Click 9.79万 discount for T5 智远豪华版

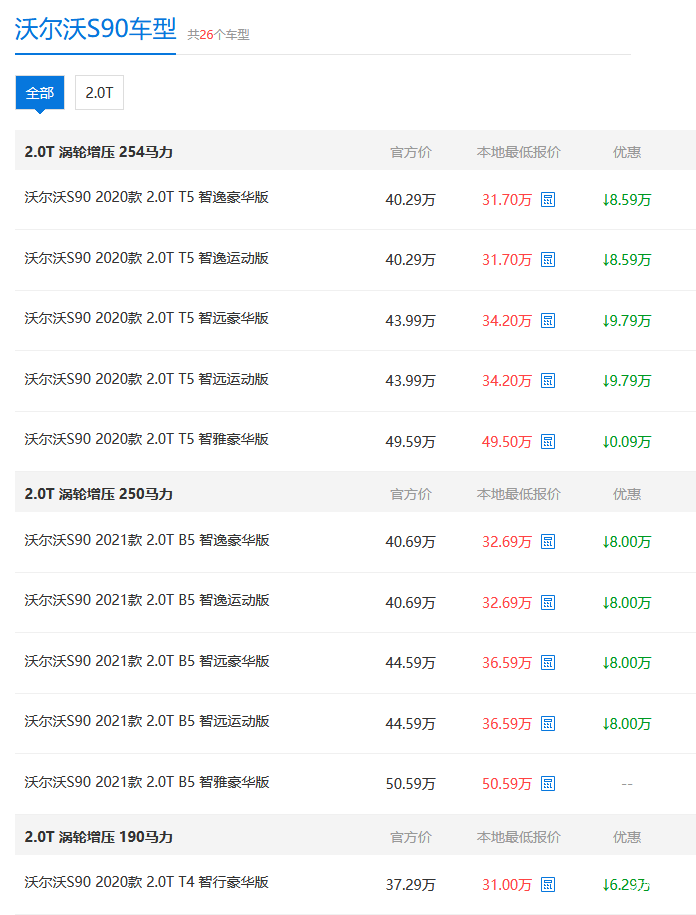click(627, 321)
